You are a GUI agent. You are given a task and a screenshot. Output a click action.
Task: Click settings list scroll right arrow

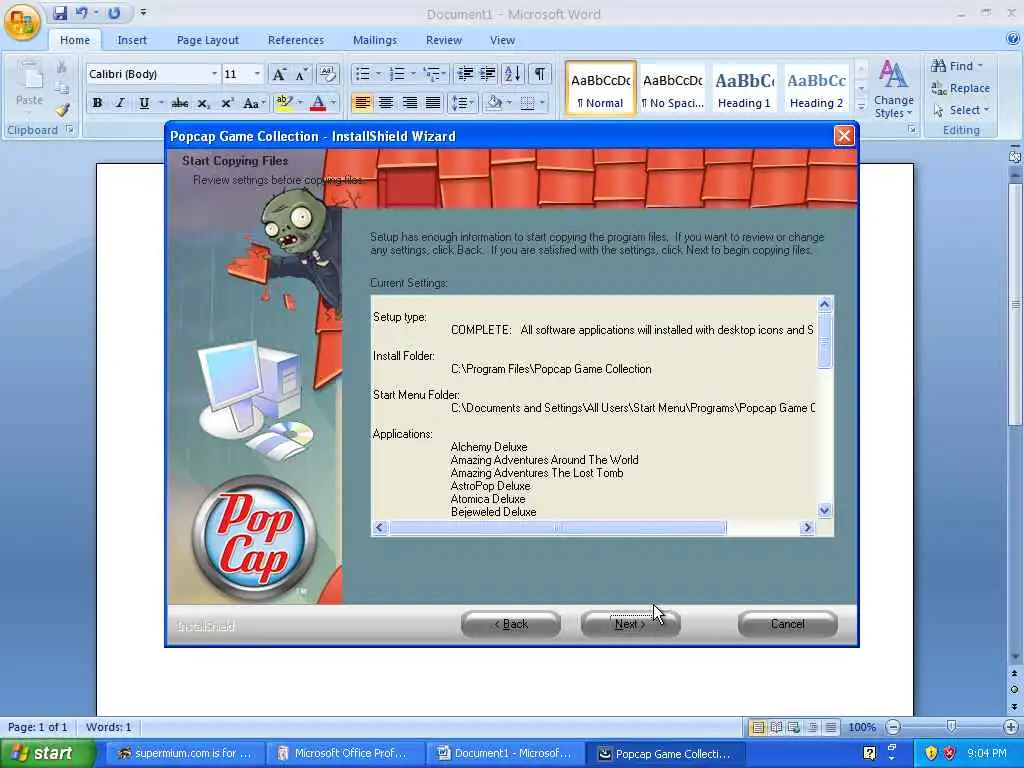click(807, 528)
